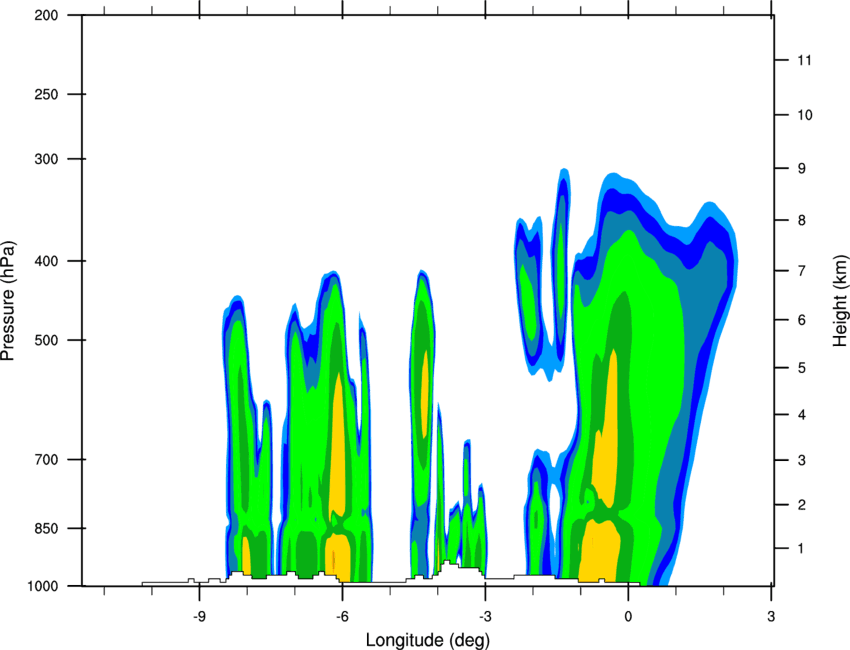Click the 0 longitude tick label

pos(628,617)
